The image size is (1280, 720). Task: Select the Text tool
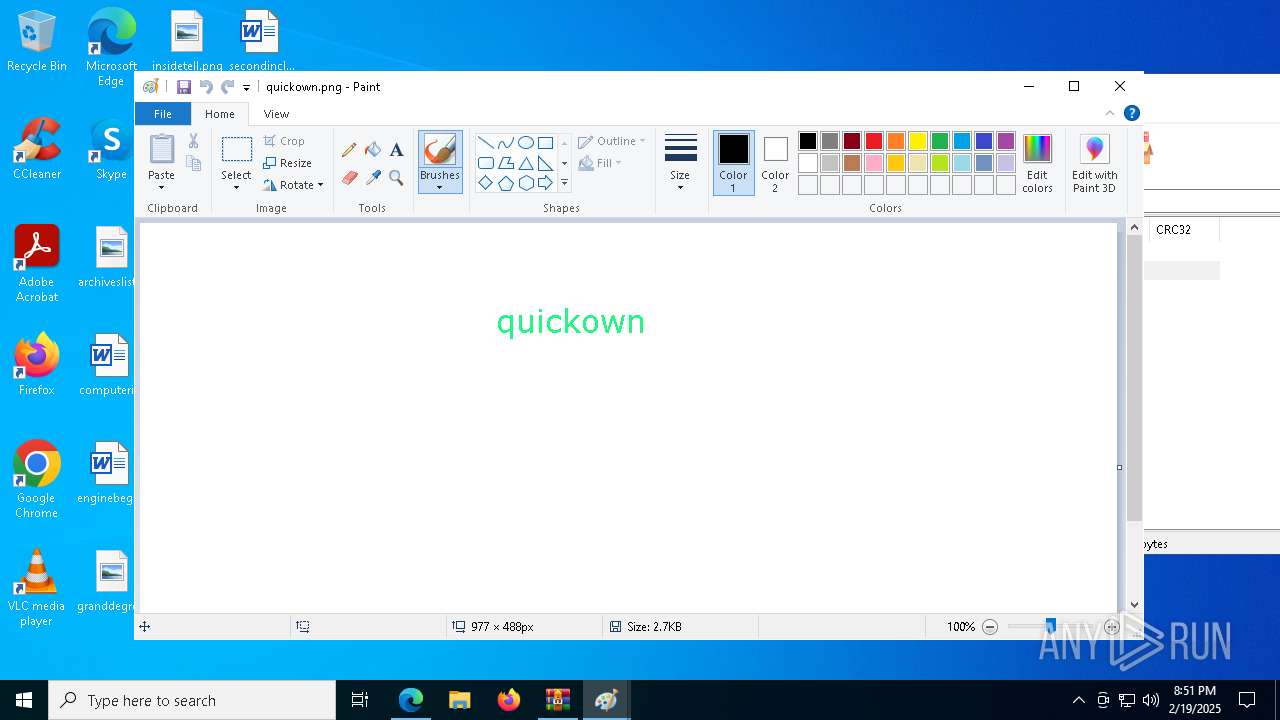[x=396, y=150]
